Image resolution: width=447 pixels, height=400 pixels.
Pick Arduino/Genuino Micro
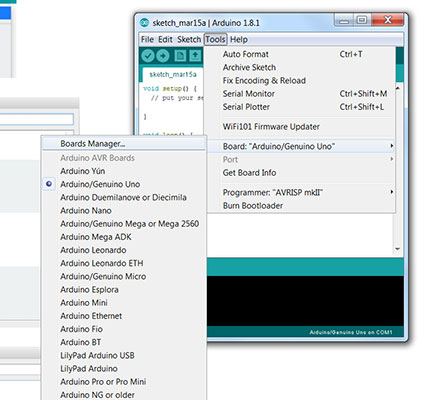click(x=124, y=276)
